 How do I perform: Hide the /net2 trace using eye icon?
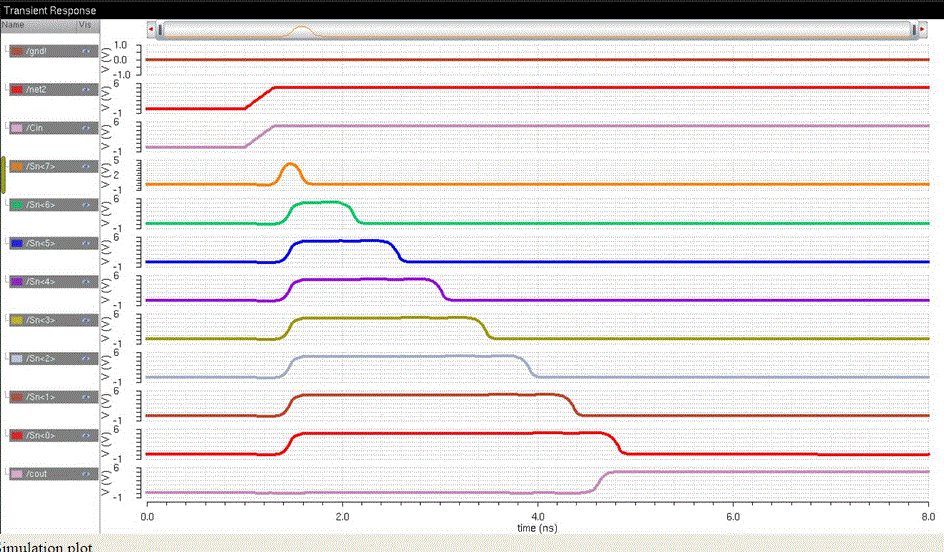(86, 90)
